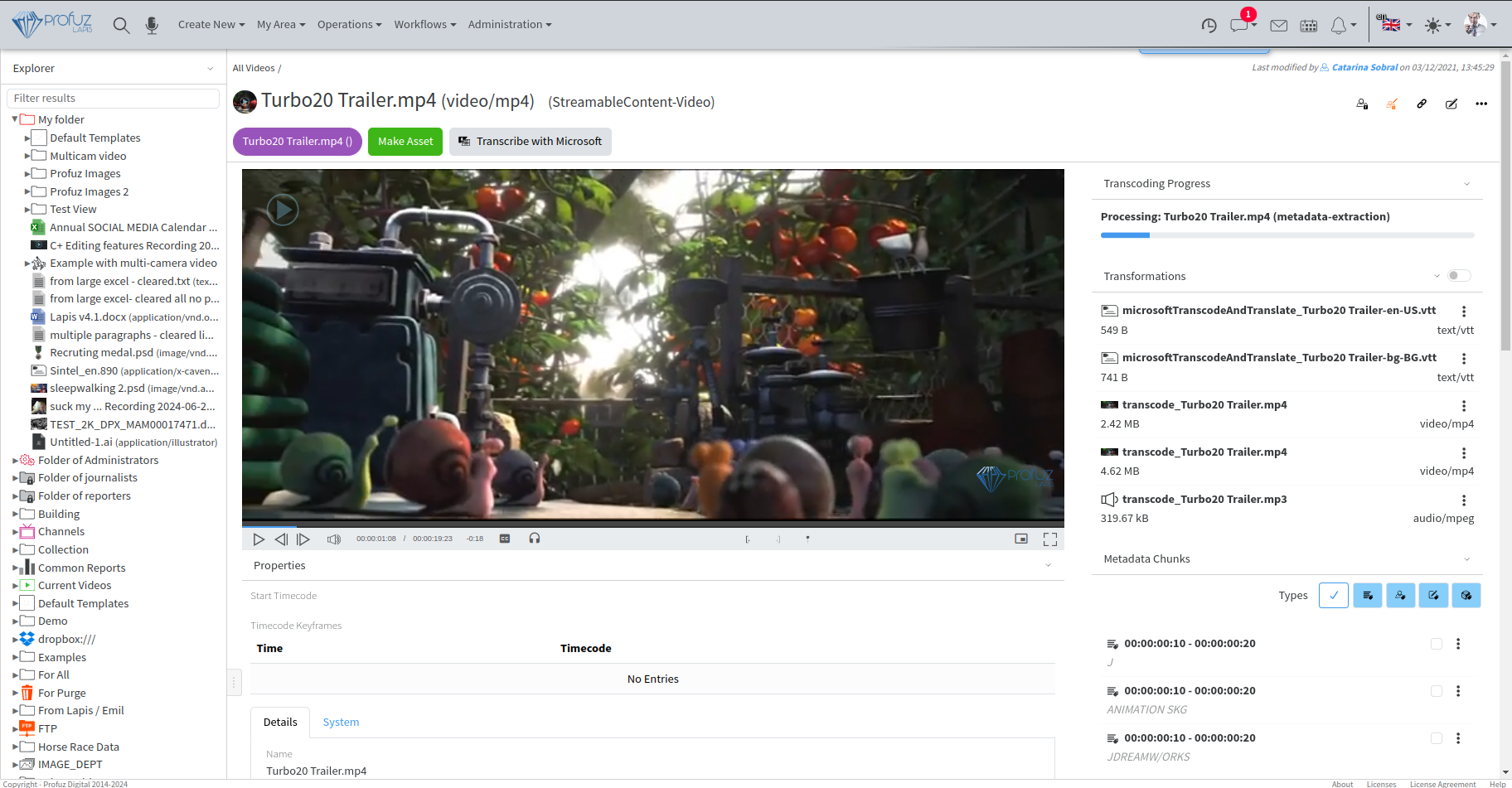Play the video using the player play button
This screenshot has width=1512, height=788.
point(259,539)
